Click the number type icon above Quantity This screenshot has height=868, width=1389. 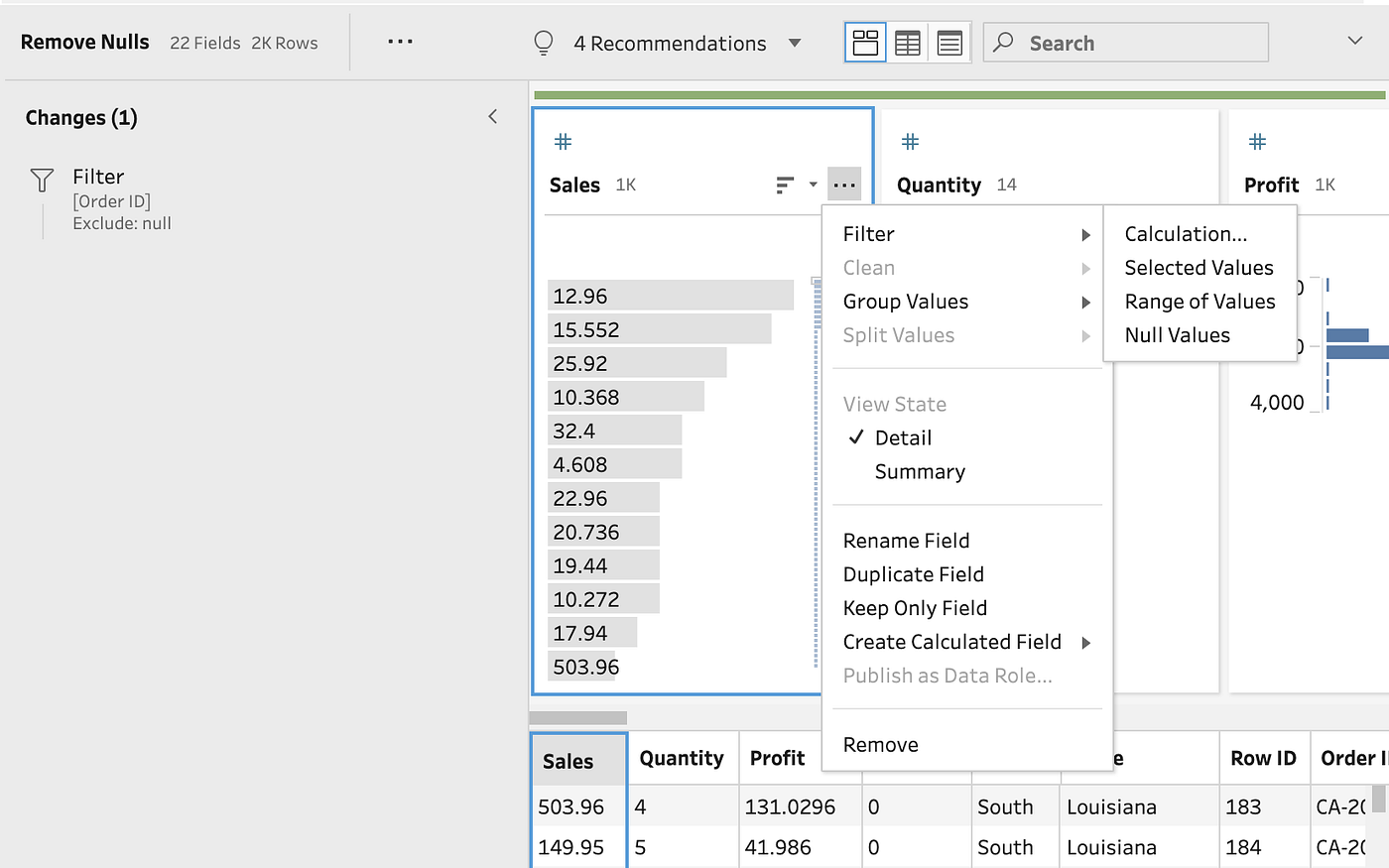click(910, 142)
